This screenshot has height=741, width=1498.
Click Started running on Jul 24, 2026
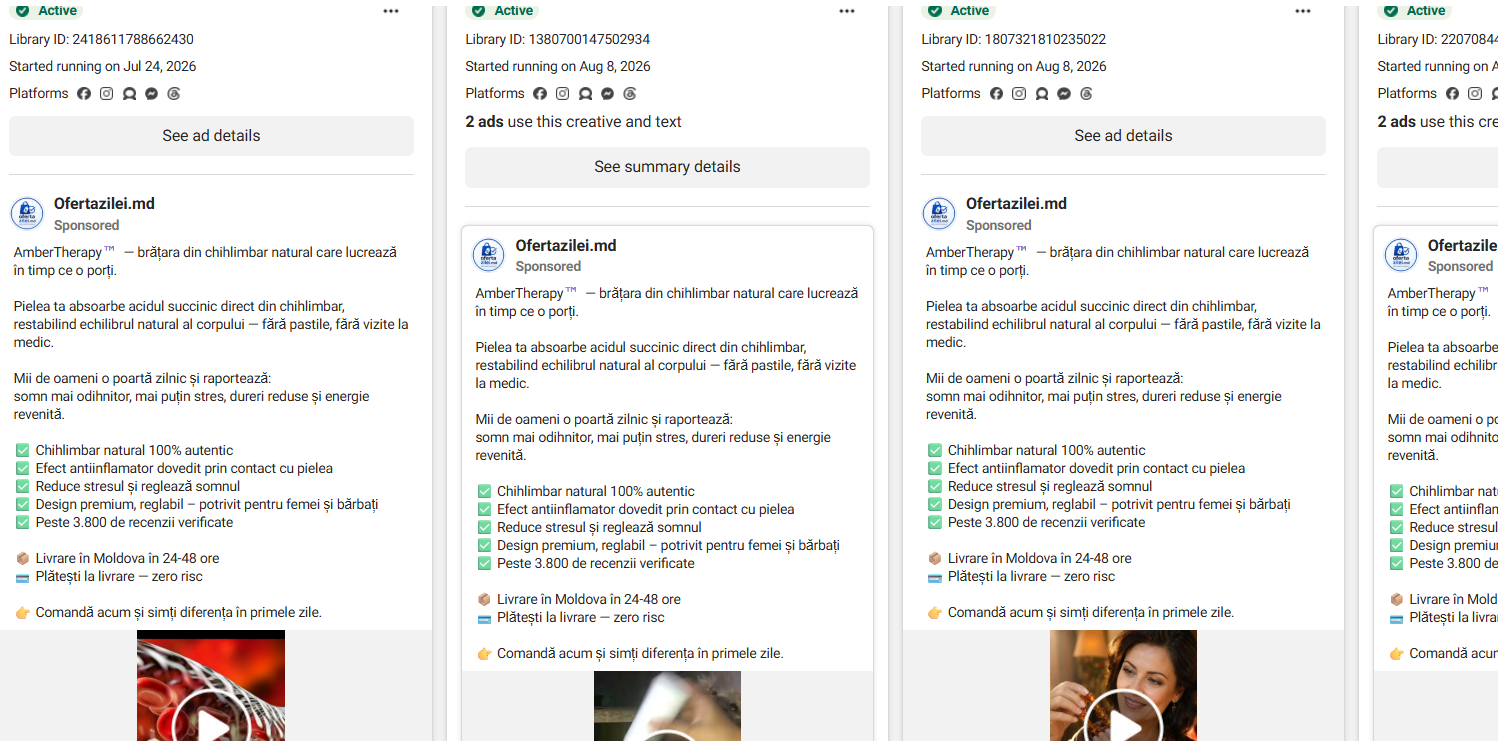(x=103, y=67)
